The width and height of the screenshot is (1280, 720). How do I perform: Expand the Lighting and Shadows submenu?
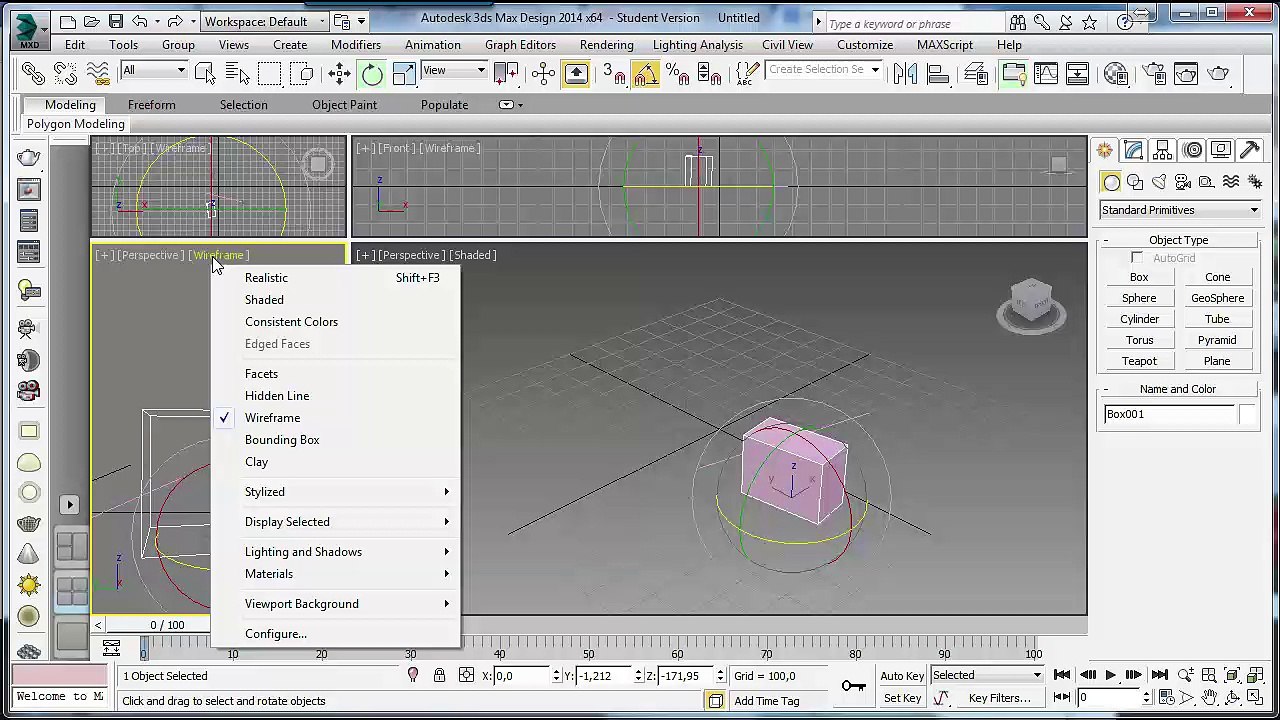(336, 552)
